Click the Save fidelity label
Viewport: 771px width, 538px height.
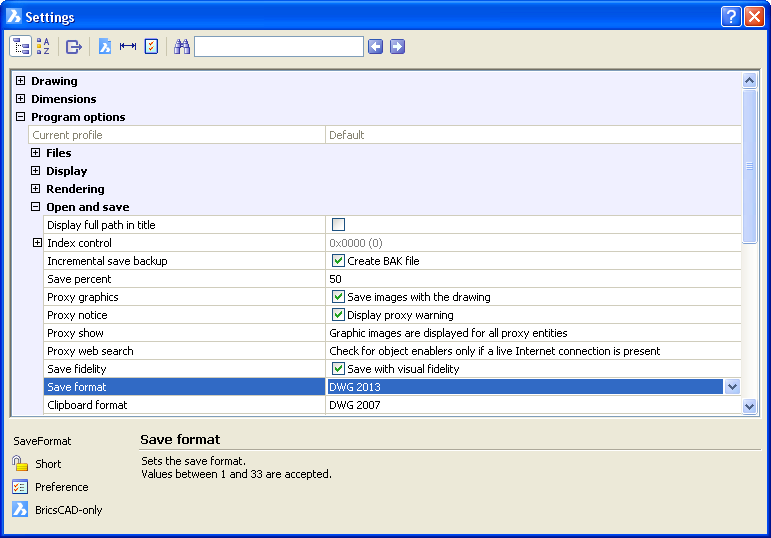tap(77, 369)
